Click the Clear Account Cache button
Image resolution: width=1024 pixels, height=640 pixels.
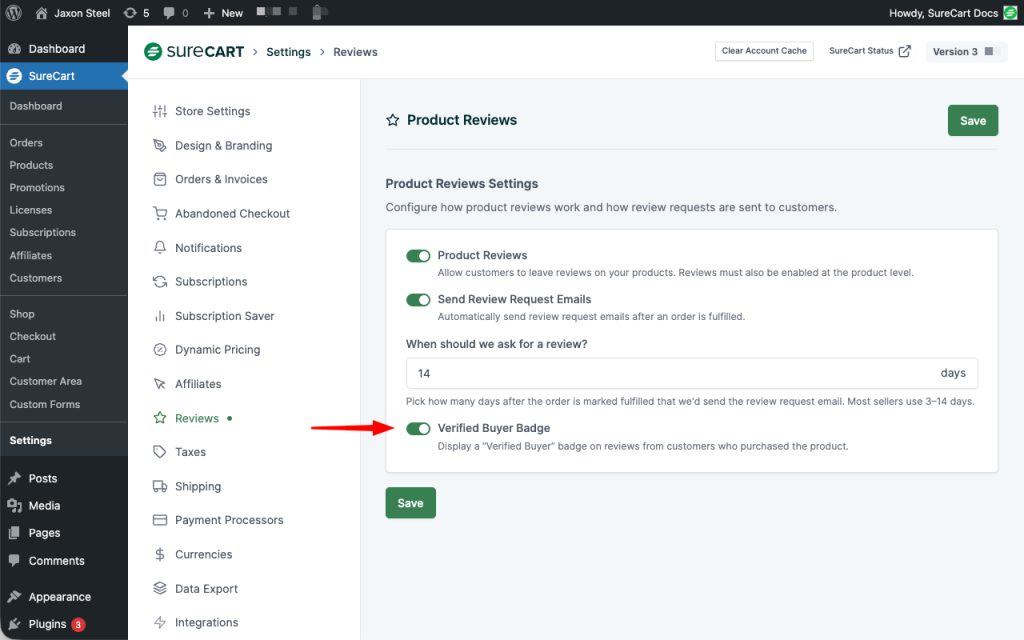pyautogui.click(x=764, y=51)
